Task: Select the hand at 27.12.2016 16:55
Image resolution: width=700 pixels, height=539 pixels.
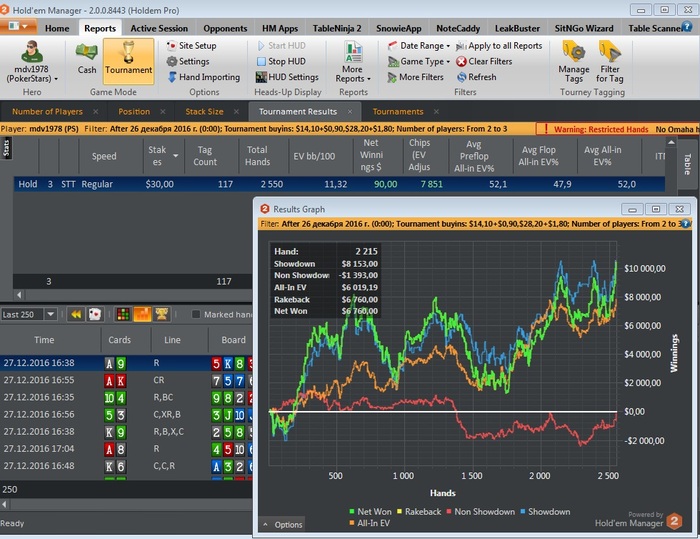Action: pos(126,380)
